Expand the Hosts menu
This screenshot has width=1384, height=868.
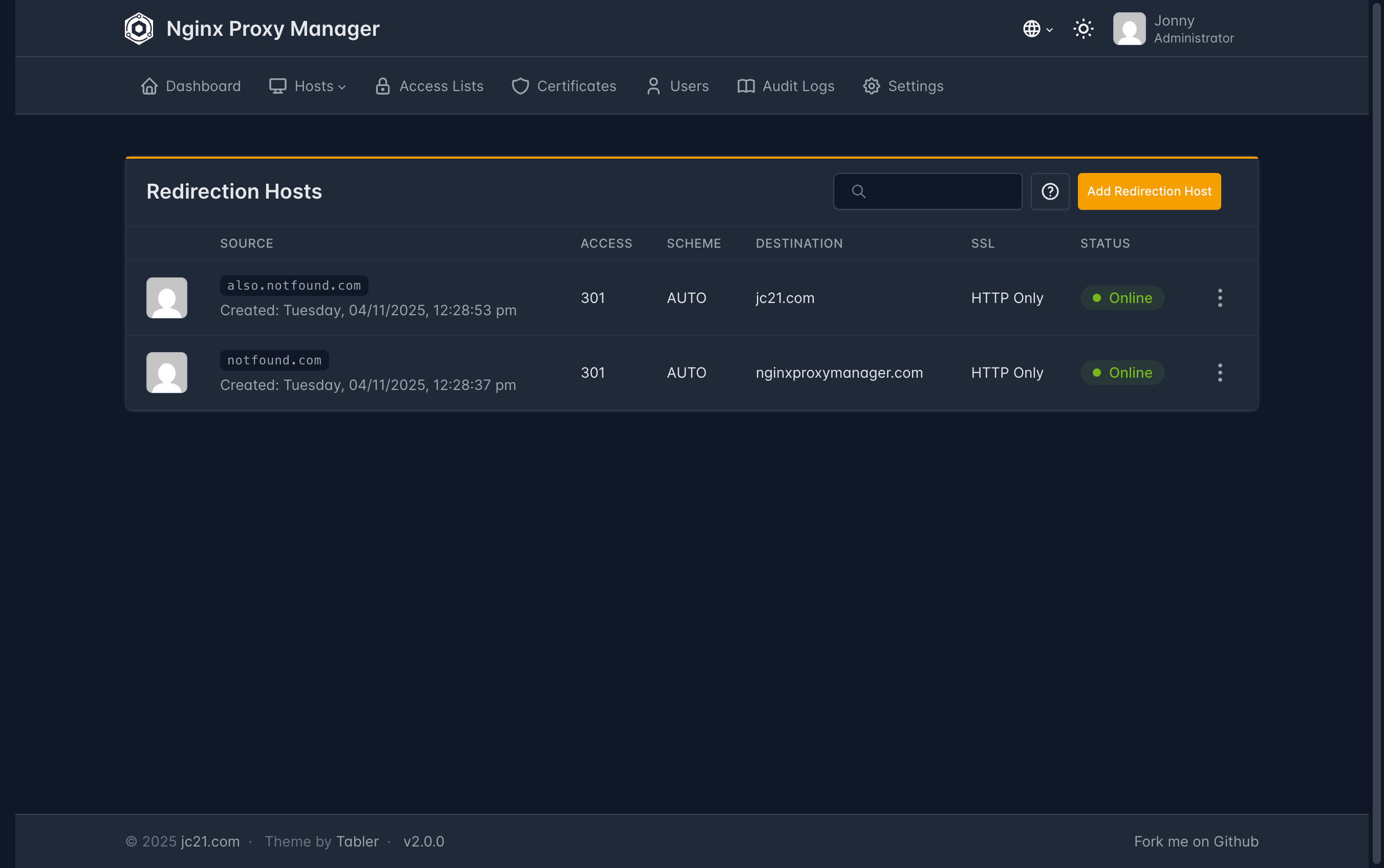[x=308, y=86]
